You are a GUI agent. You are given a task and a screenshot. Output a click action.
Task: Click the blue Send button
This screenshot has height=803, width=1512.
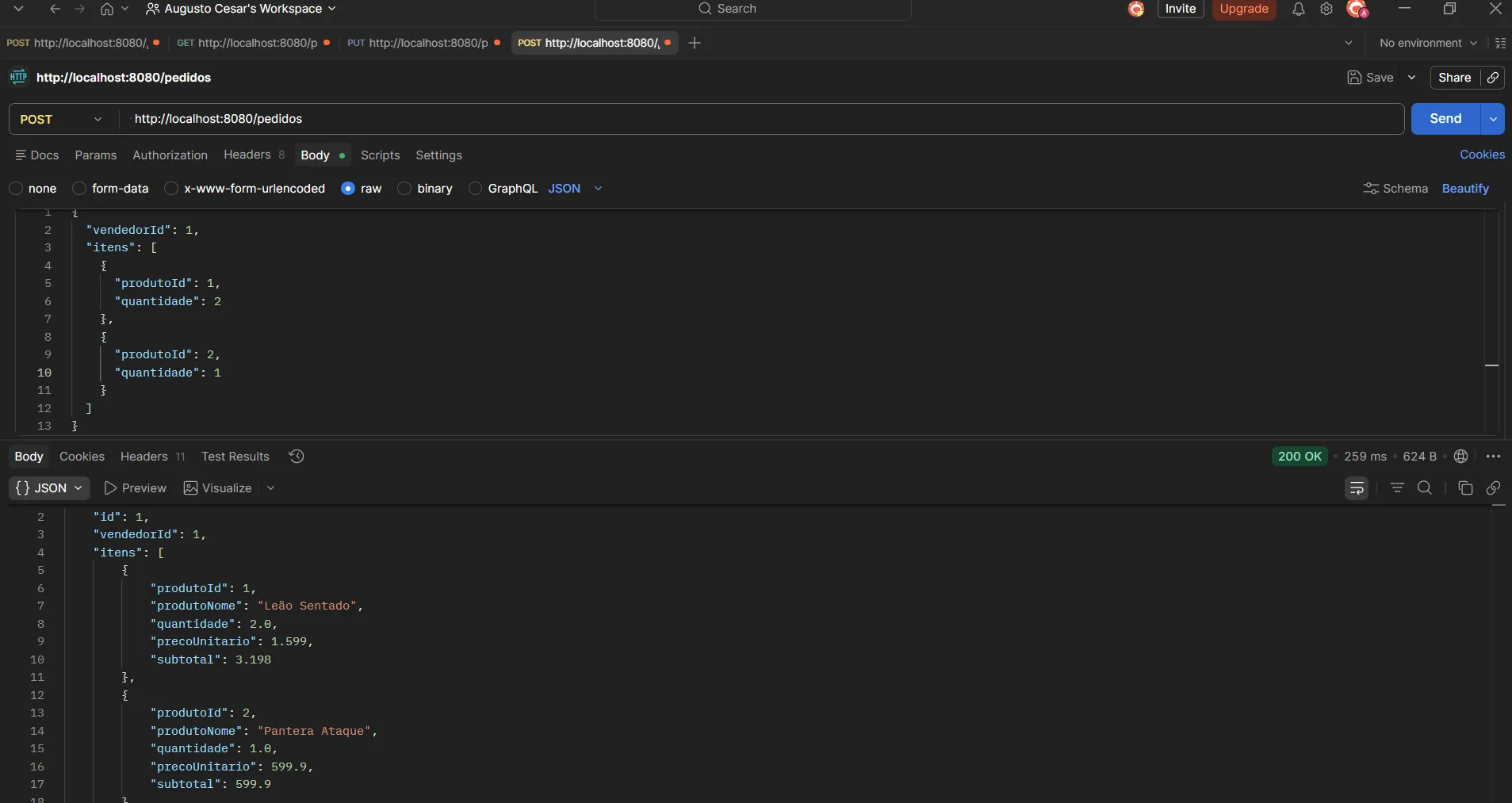(1445, 119)
